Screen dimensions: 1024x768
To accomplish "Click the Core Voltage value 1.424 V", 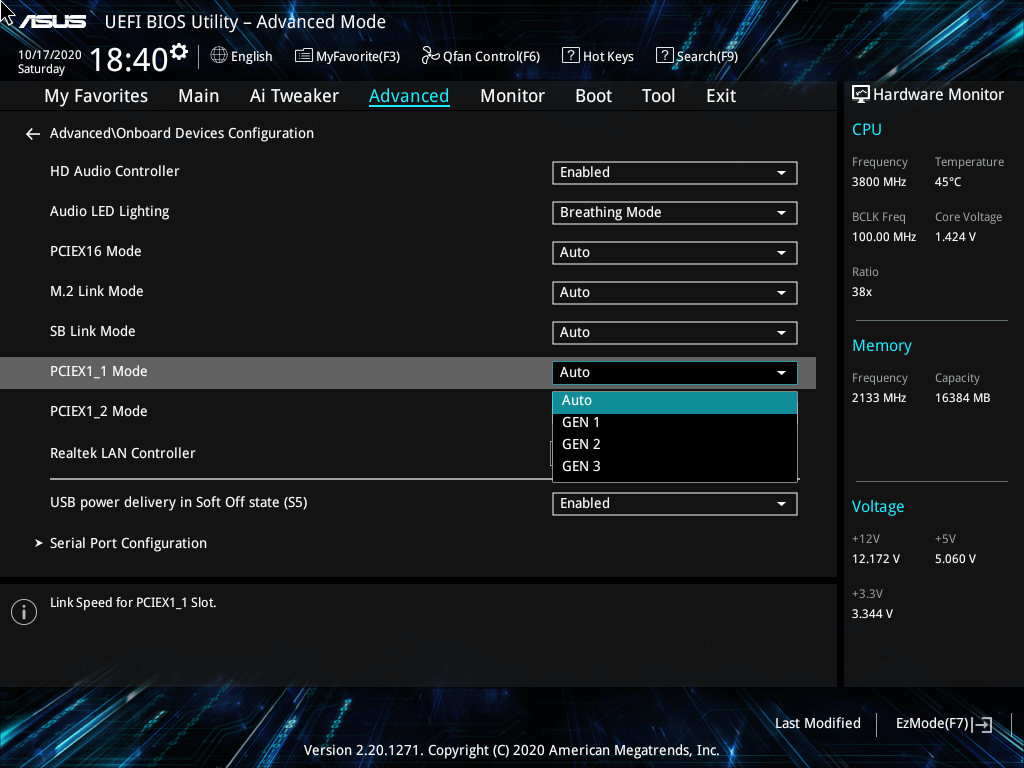I will (x=955, y=237).
